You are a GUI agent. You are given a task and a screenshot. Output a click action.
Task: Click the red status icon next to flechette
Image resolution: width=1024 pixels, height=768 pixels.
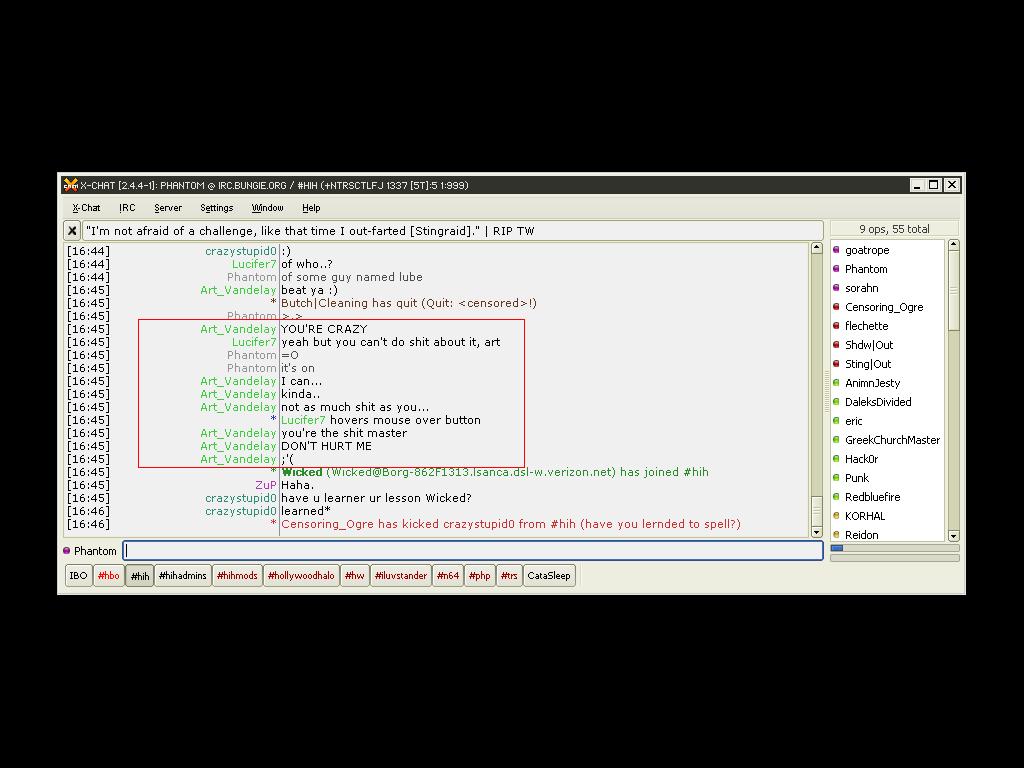836,326
